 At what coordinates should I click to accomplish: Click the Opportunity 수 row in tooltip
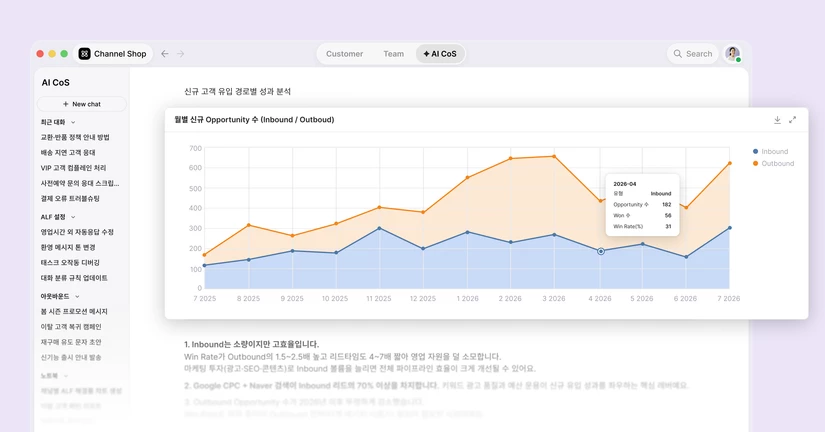tap(642, 205)
